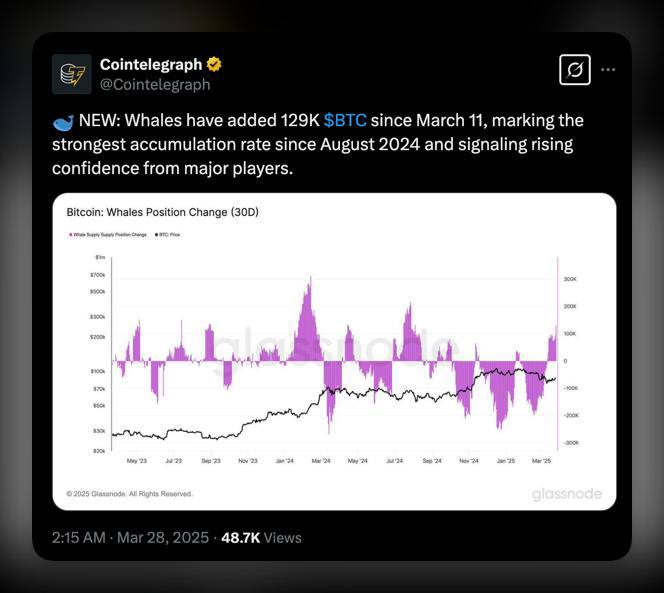664x593 pixels.
Task: Click the whale emoji in the tweet
Action: (63, 122)
